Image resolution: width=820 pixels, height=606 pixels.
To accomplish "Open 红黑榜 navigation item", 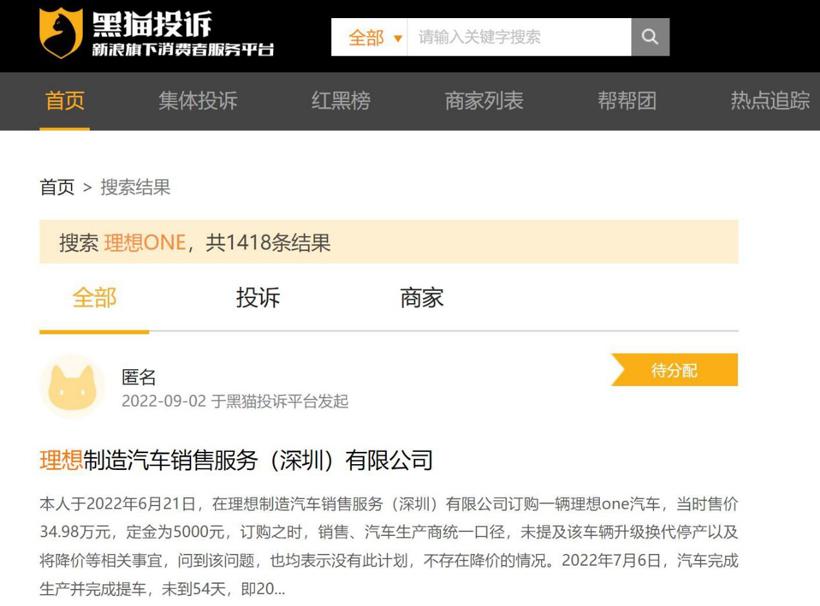I will click(x=341, y=101).
